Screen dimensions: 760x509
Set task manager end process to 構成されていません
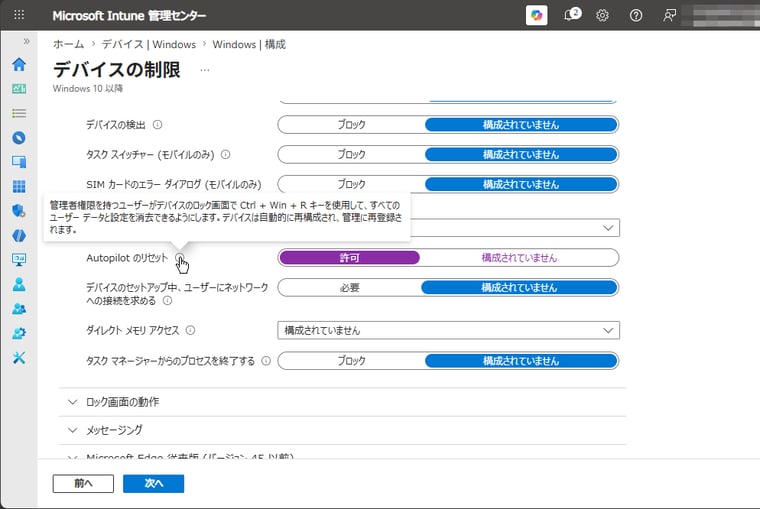click(x=521, y=361)
